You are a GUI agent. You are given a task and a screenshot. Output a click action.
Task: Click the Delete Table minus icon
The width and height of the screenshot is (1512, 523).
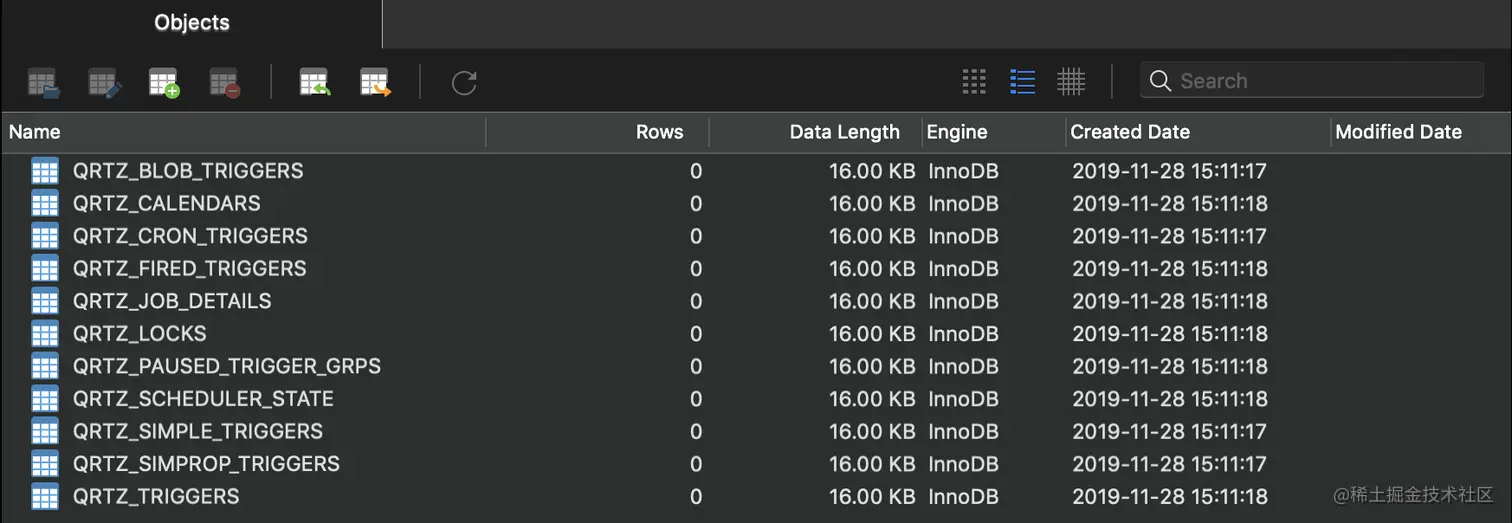coord(225,82)
